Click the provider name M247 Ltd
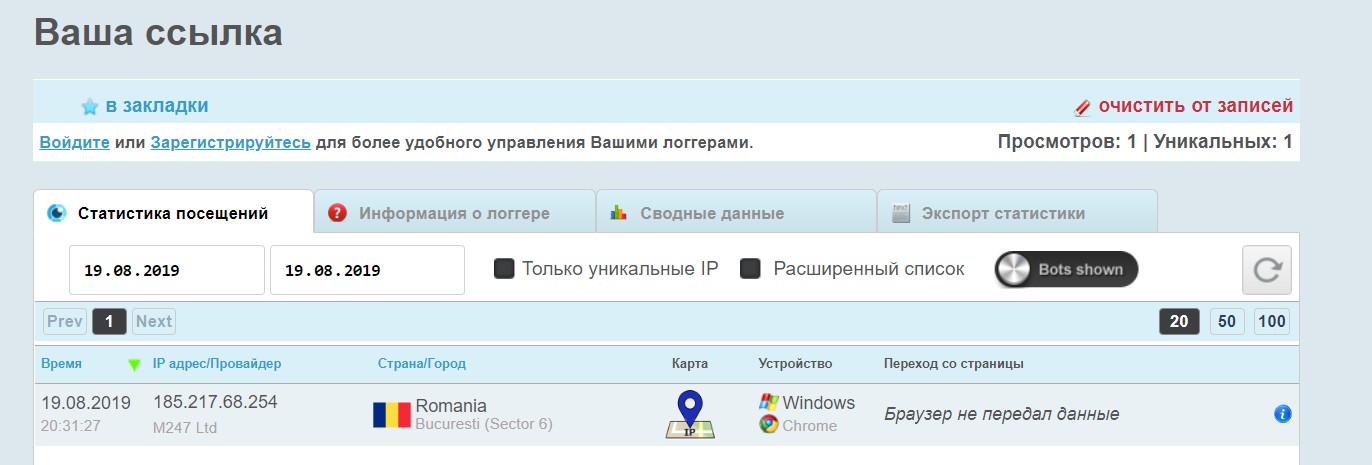 (x=185, y=428)
